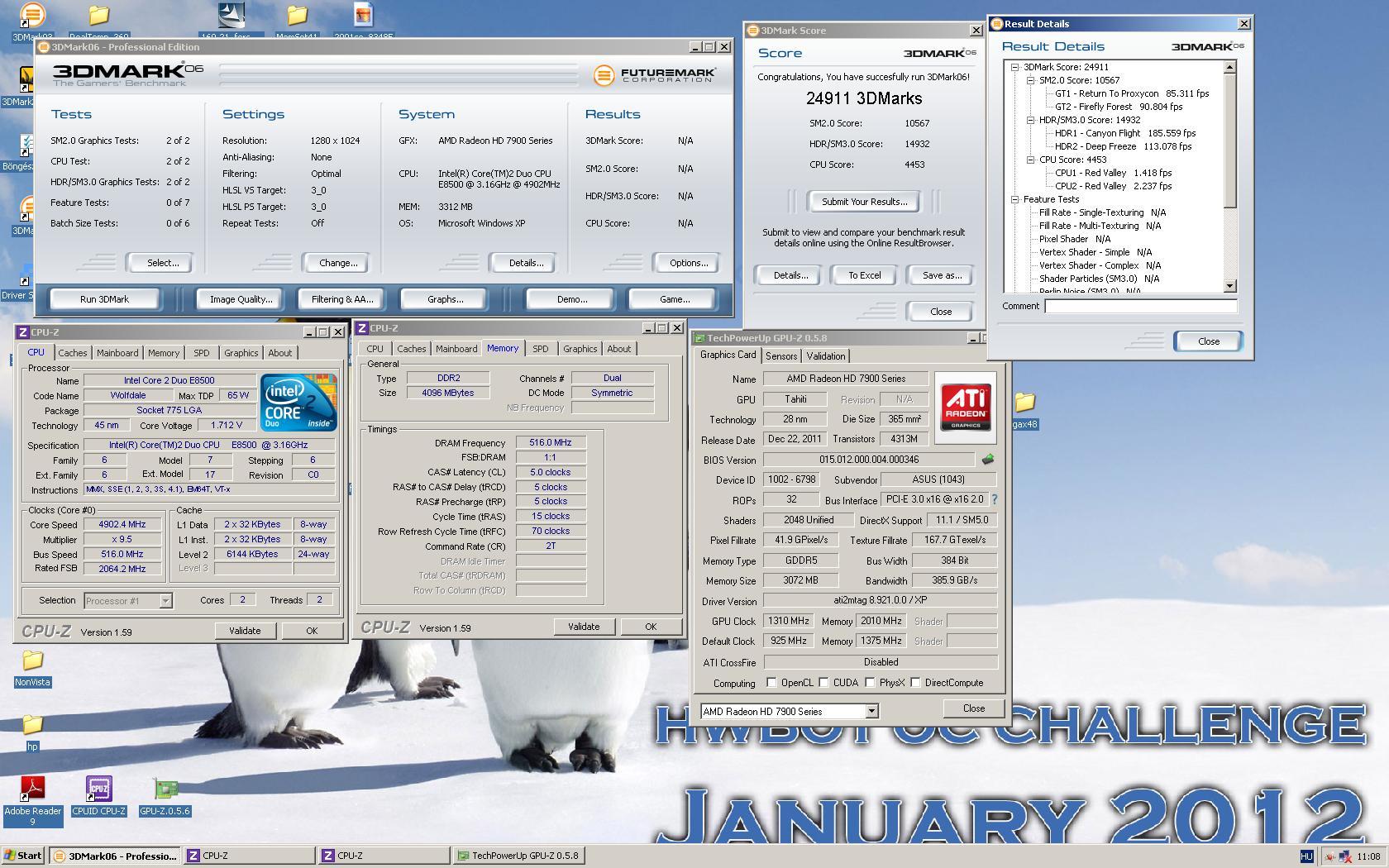Collapse the 3DMark Score: 24911 tree node
Image resolution: width=1389 pixels, height=868 pixels.
pyautogui.click(x=1014, y=68)
